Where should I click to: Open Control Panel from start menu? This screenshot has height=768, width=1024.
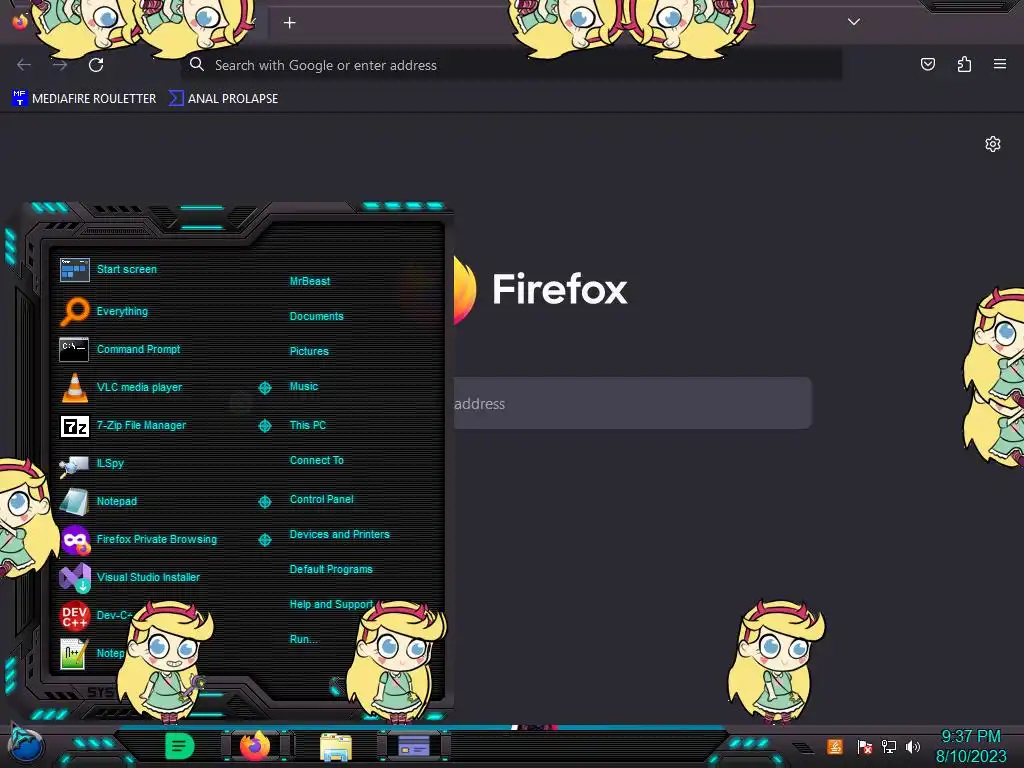[321, 499]
